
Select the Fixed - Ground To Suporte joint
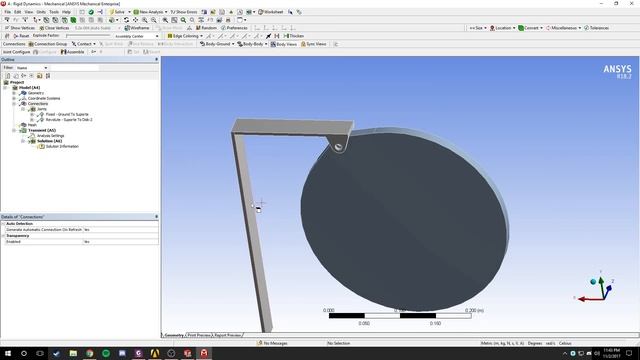67,114
